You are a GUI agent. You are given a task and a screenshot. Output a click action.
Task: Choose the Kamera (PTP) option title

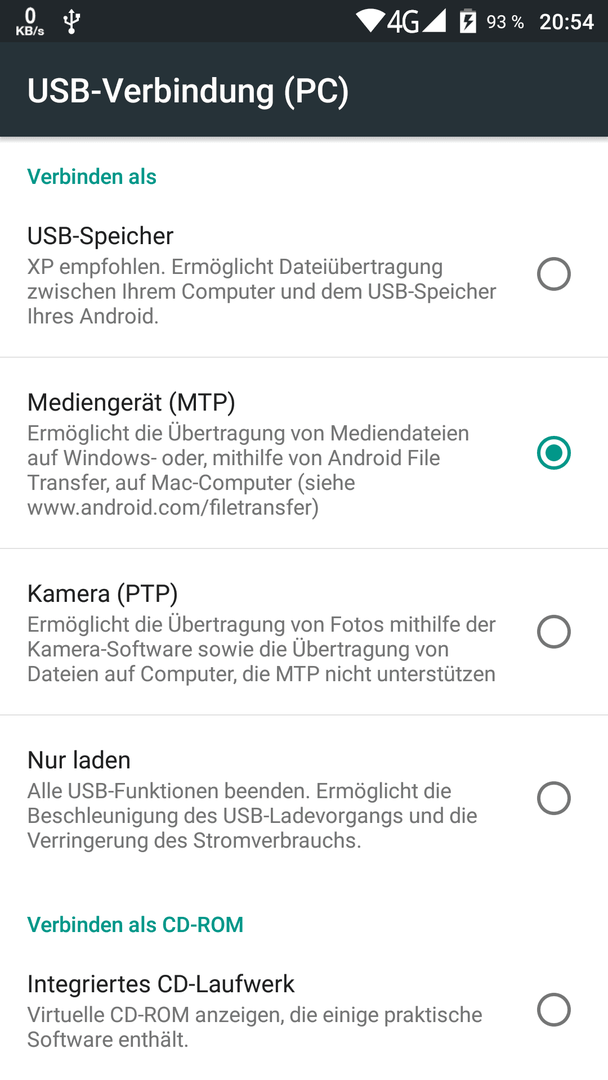point(103,593)
